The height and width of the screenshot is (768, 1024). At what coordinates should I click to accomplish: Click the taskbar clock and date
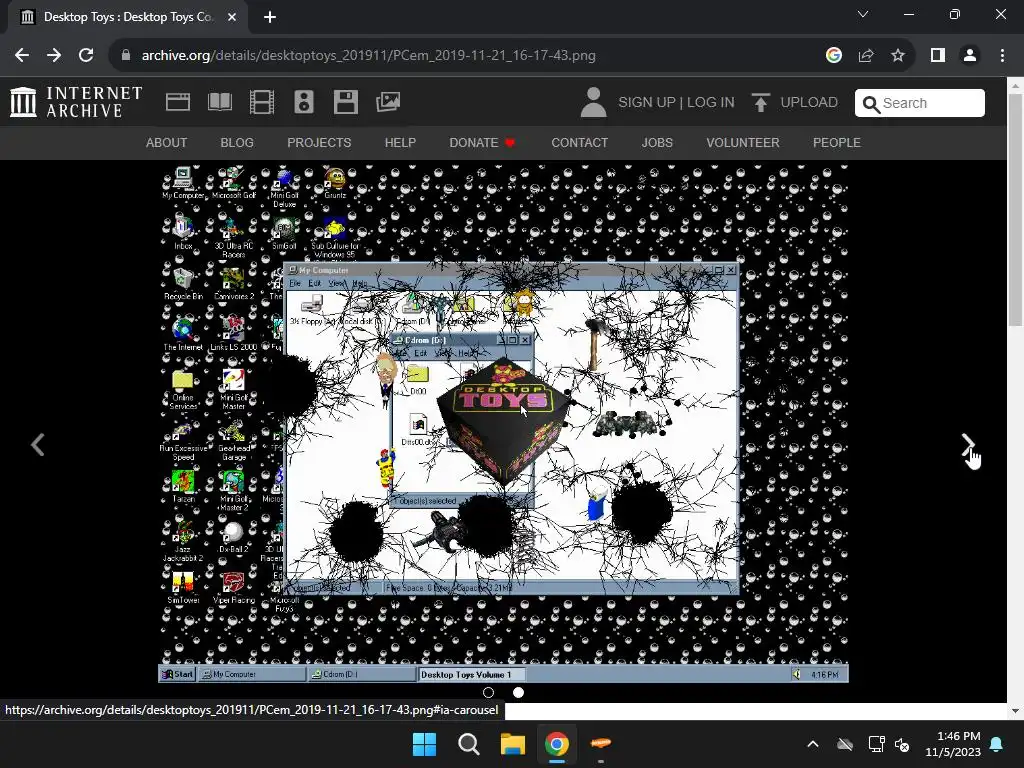pos(953,744)
